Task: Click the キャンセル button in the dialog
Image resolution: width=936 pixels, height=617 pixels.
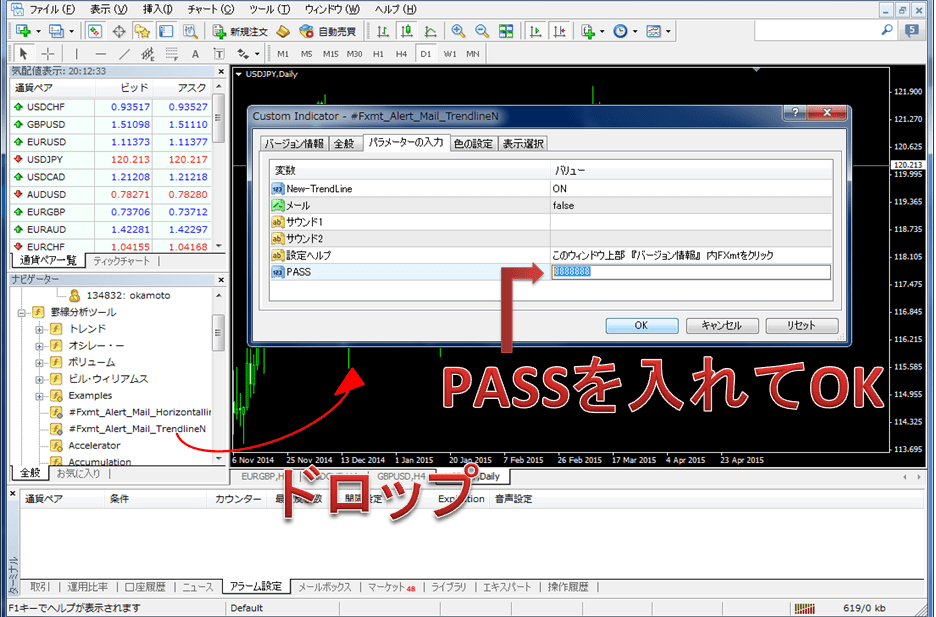Action: tap(720, 325)
